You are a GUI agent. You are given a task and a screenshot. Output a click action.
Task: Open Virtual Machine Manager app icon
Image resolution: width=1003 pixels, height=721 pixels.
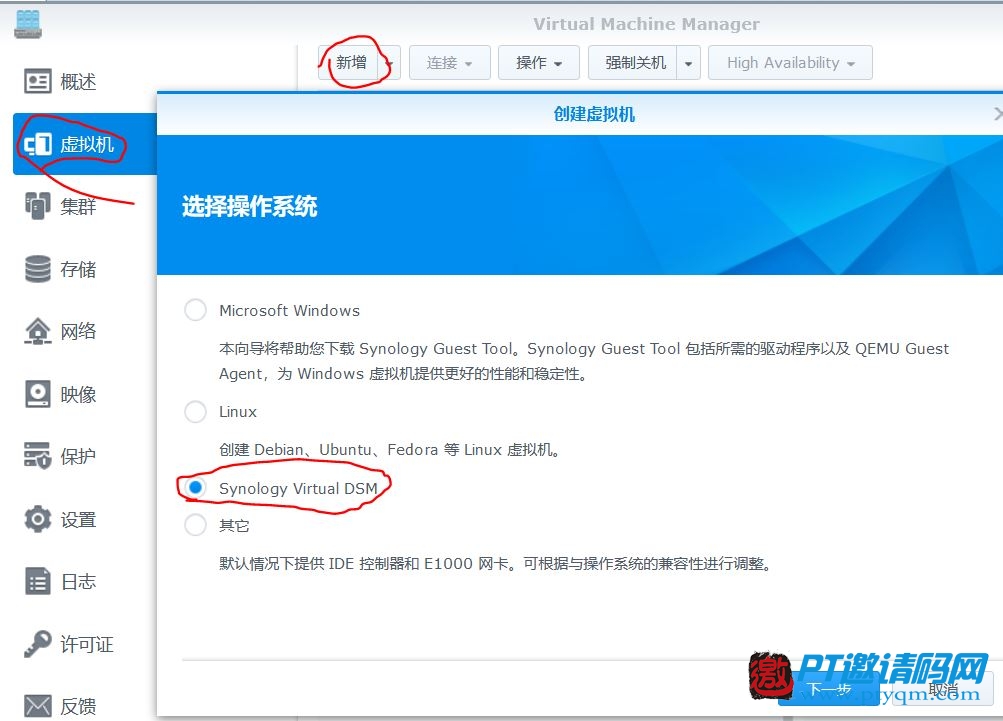(x=28, y=24)
